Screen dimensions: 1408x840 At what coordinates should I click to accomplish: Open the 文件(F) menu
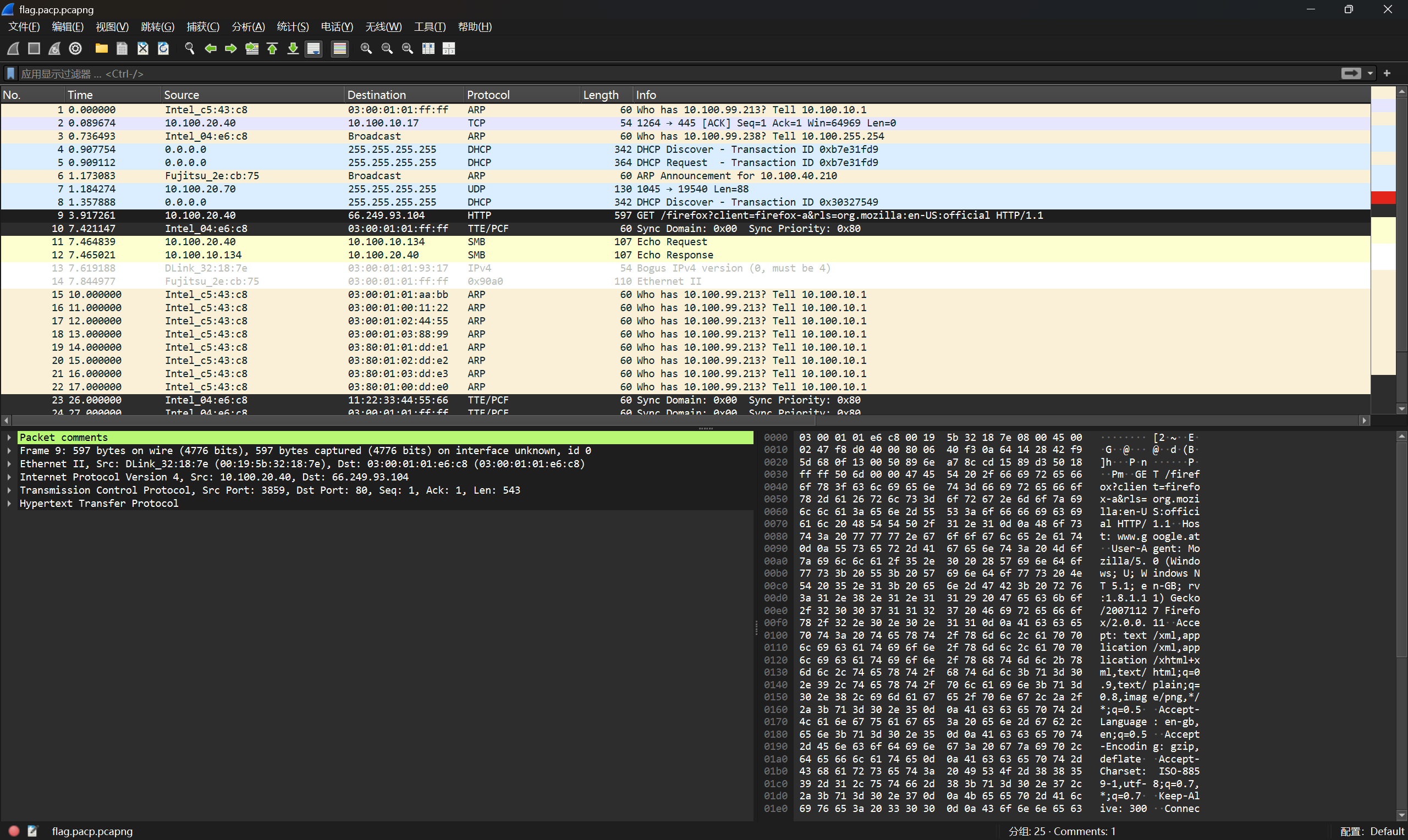tap(24, 26)
